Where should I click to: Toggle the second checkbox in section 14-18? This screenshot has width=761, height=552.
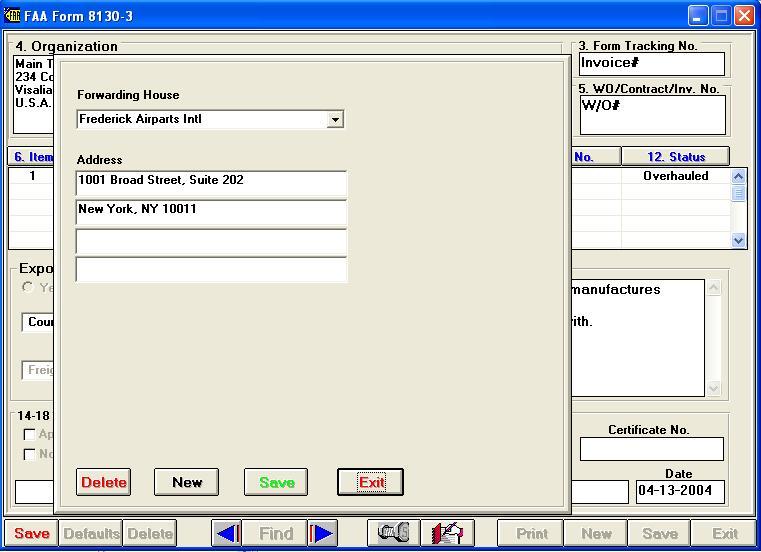pos(28,454)
